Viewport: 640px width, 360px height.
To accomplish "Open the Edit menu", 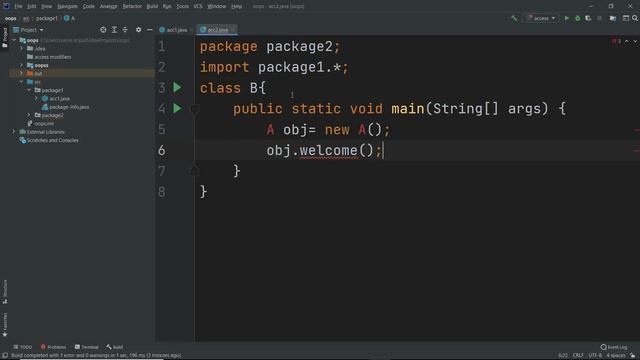I will coord(31,7).
